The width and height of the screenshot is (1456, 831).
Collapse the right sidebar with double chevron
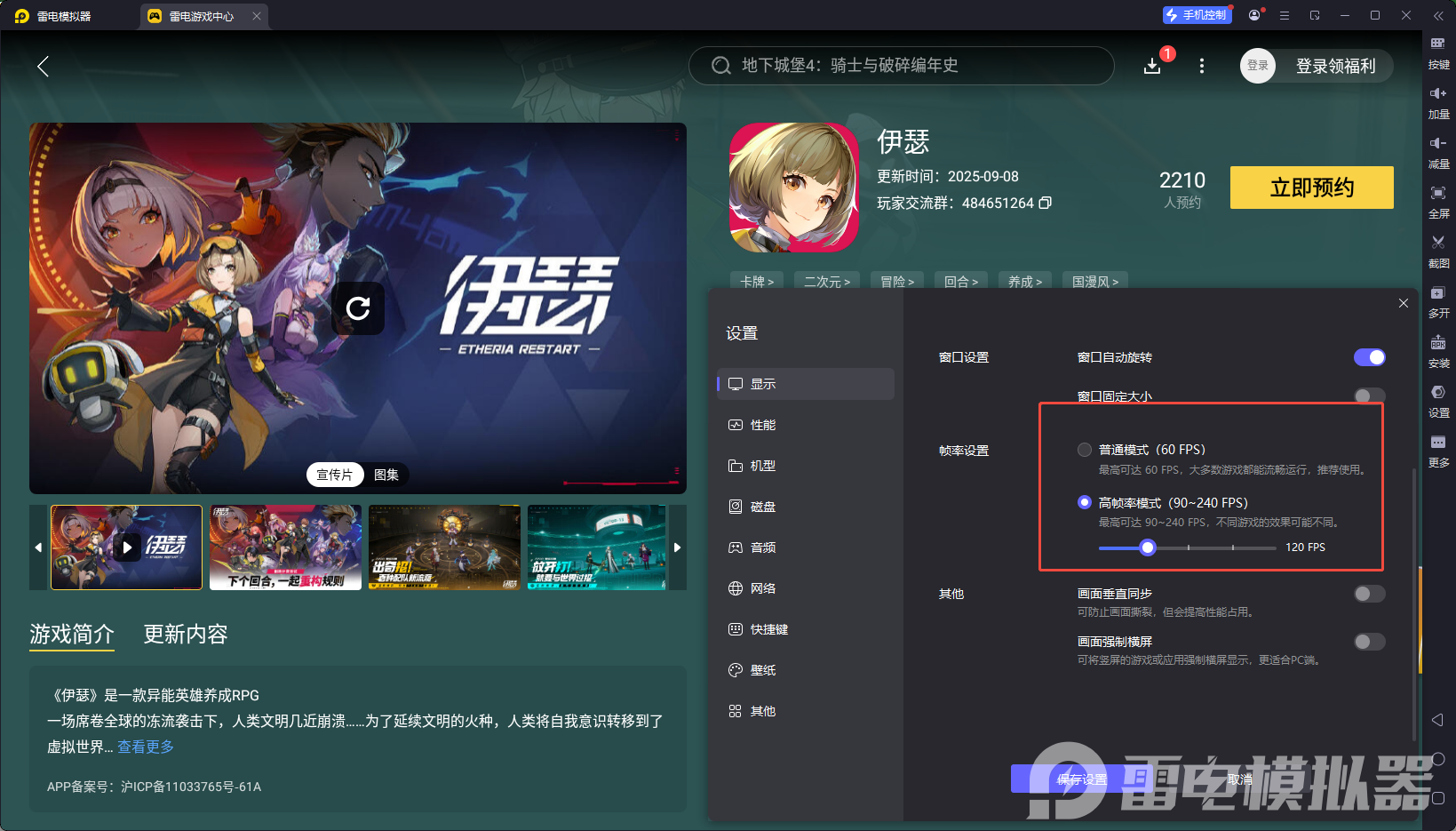tap(1438, 15)
